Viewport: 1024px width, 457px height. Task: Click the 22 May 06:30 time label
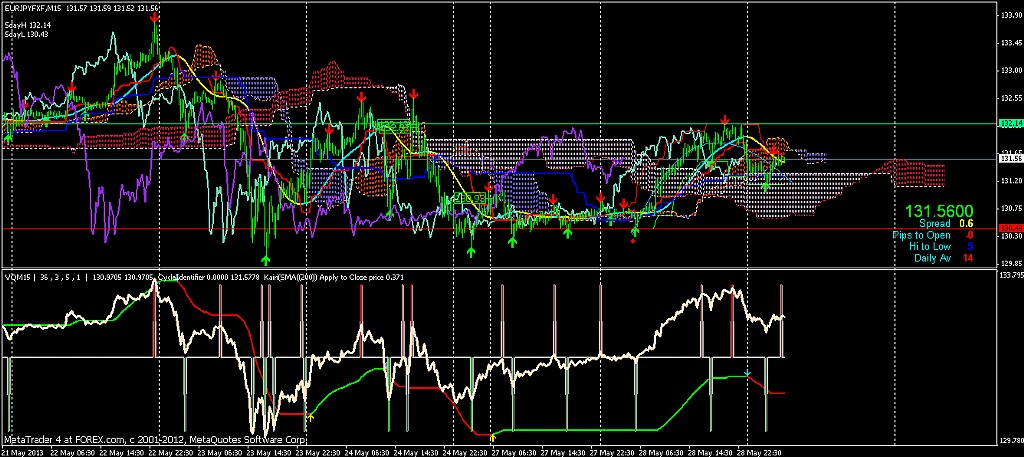point(72,452)
